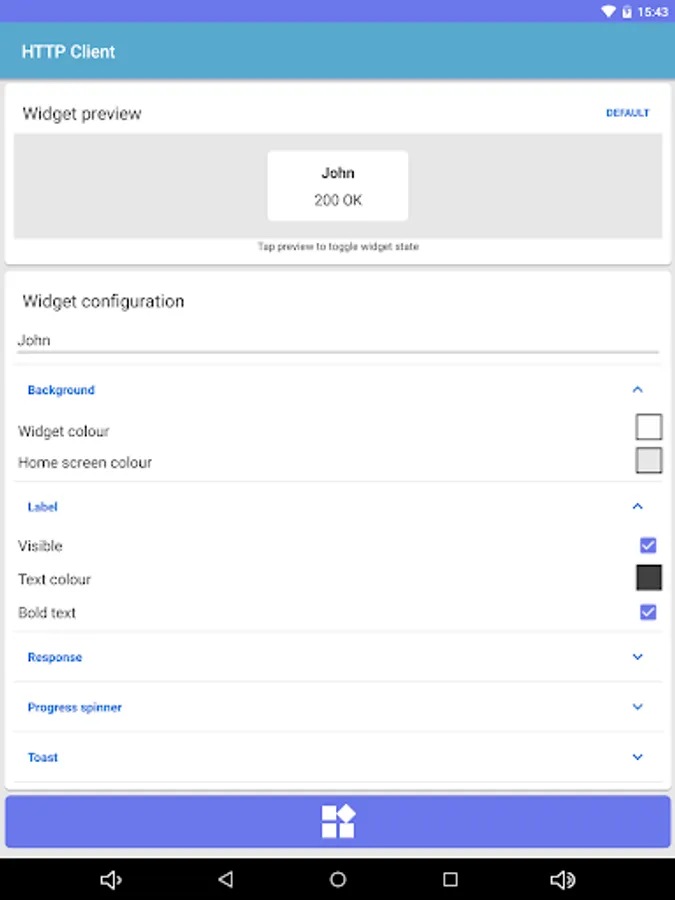675x900 pixels.
Task: Open Widget colour white swatch
Action: (649, 427)
